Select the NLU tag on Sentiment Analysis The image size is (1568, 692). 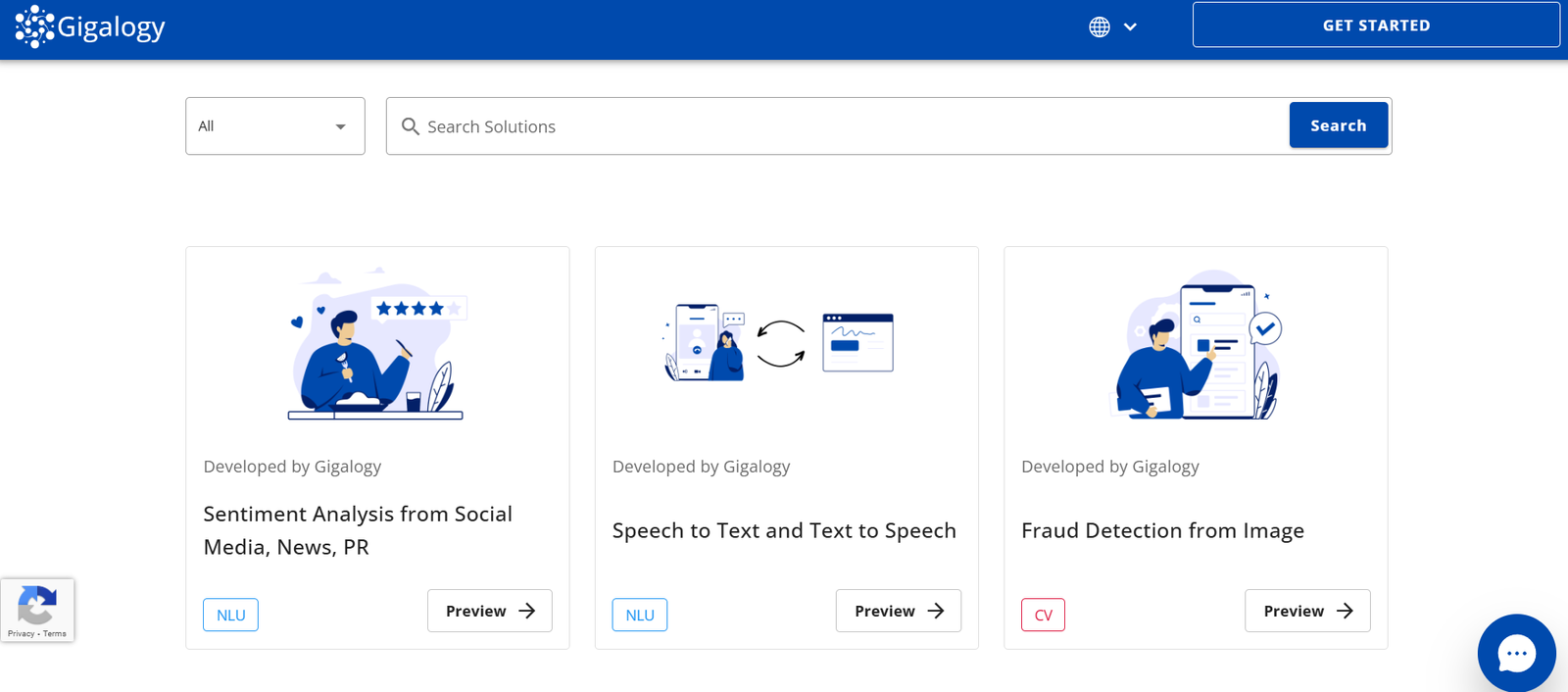(x=230, y=615)
